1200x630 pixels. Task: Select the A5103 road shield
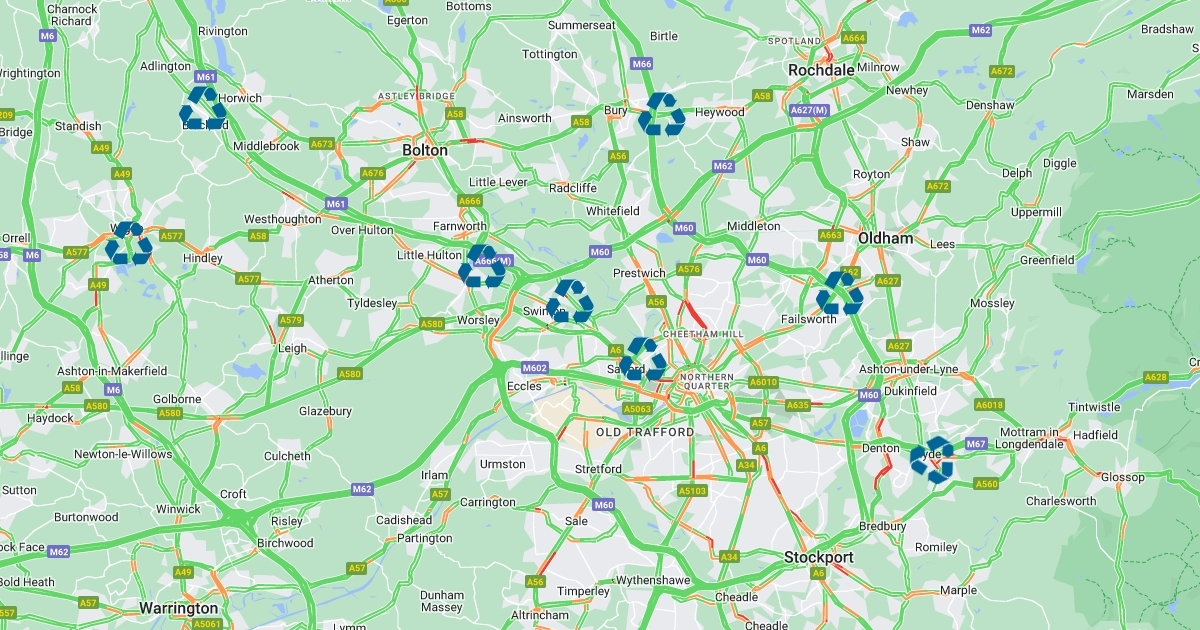pyautogui.click(x=692, y=491)
